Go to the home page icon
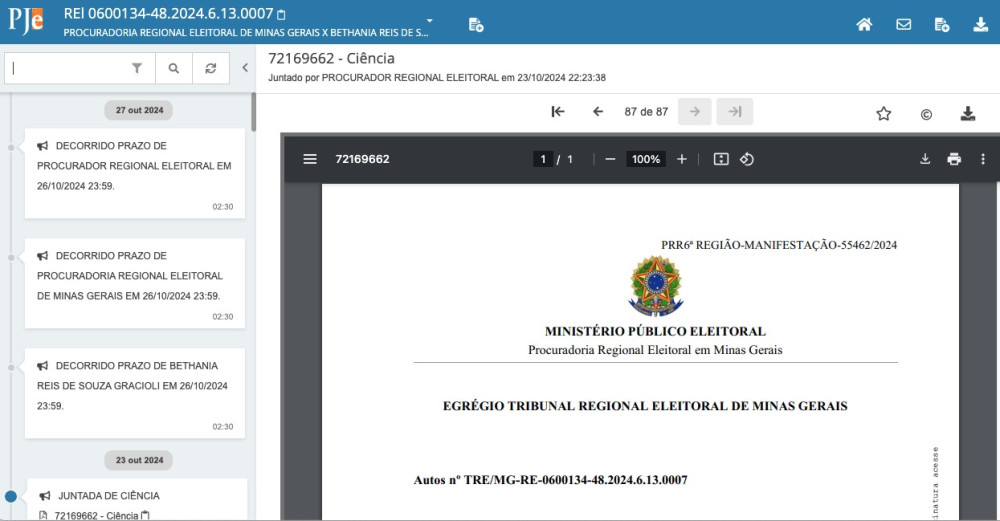Screen dimensions: 1000x521 pos(864,24)
